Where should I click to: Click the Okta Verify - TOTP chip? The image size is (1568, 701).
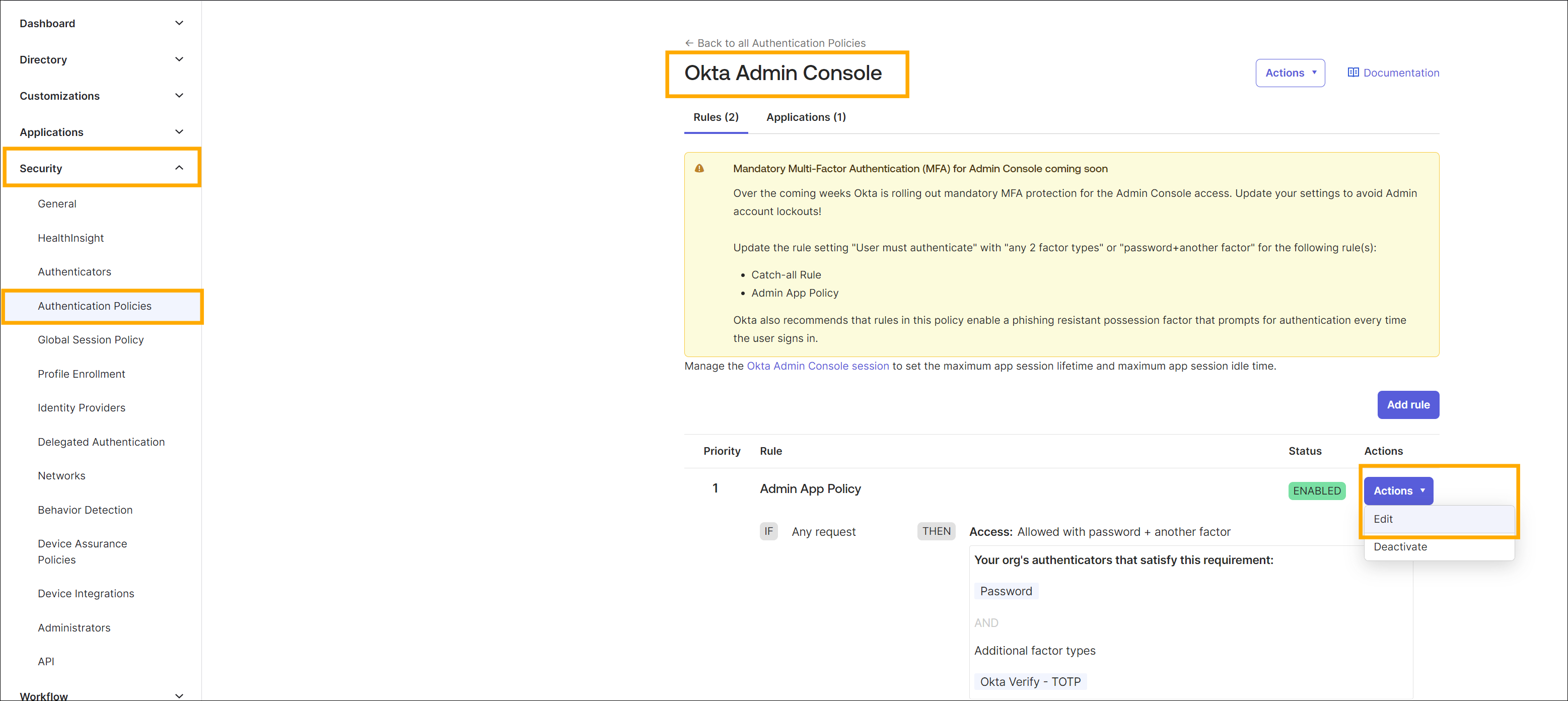(x=1030, y=681)
